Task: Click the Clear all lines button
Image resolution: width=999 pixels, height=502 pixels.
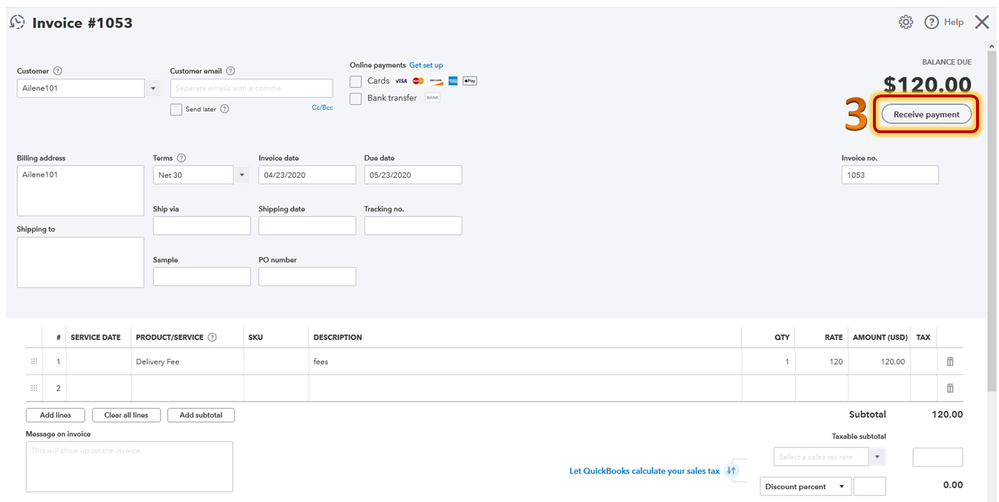Action: pyautogui.click(x=126, y=415)
